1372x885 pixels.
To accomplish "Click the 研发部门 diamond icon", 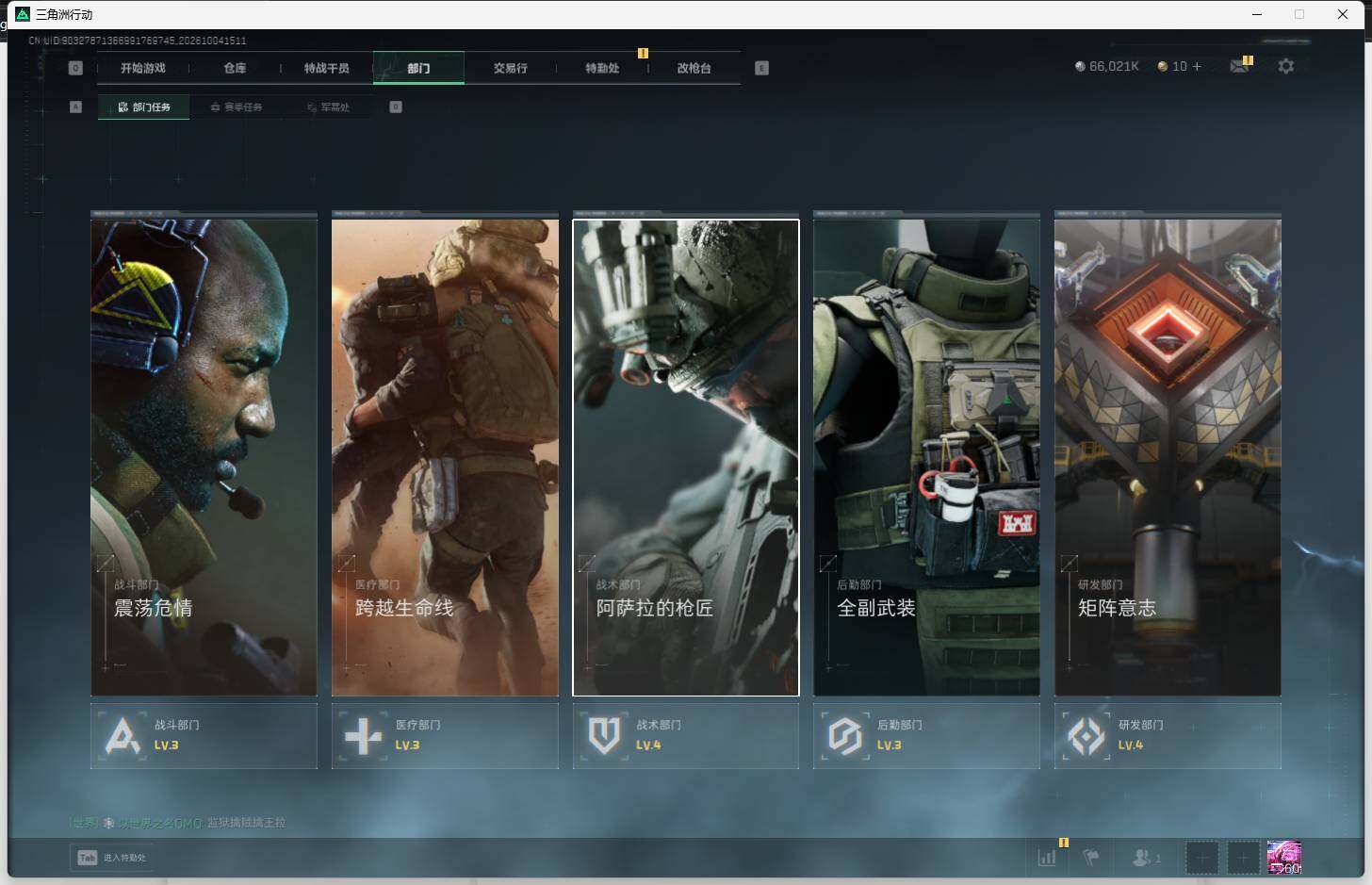I will pos(1086,736).
